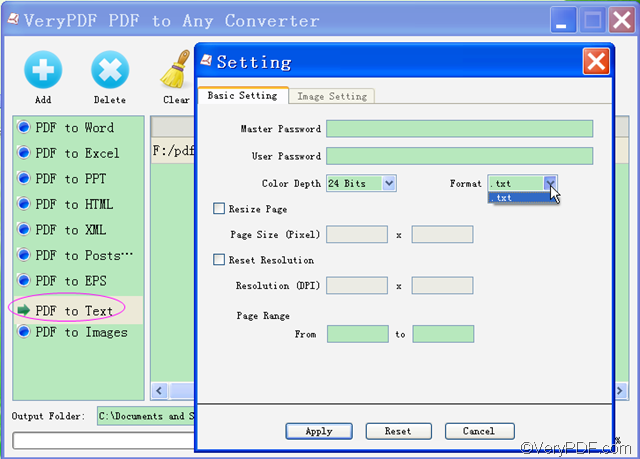
Task: Click the Cancel button
Action: click(479, 431)
